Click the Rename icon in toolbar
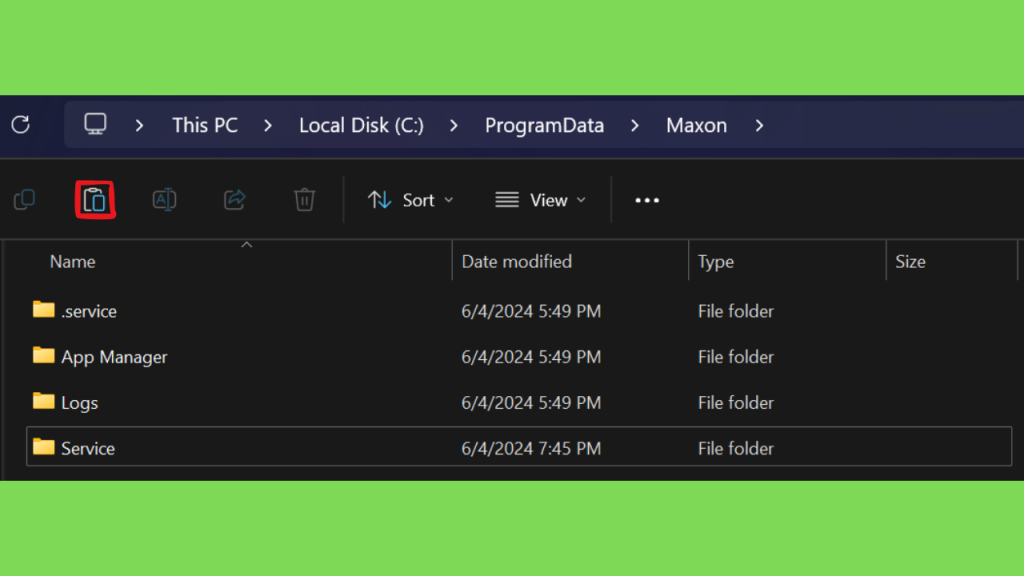Image resolution: width=1024 pixels, height=576 pixels. 164,200
